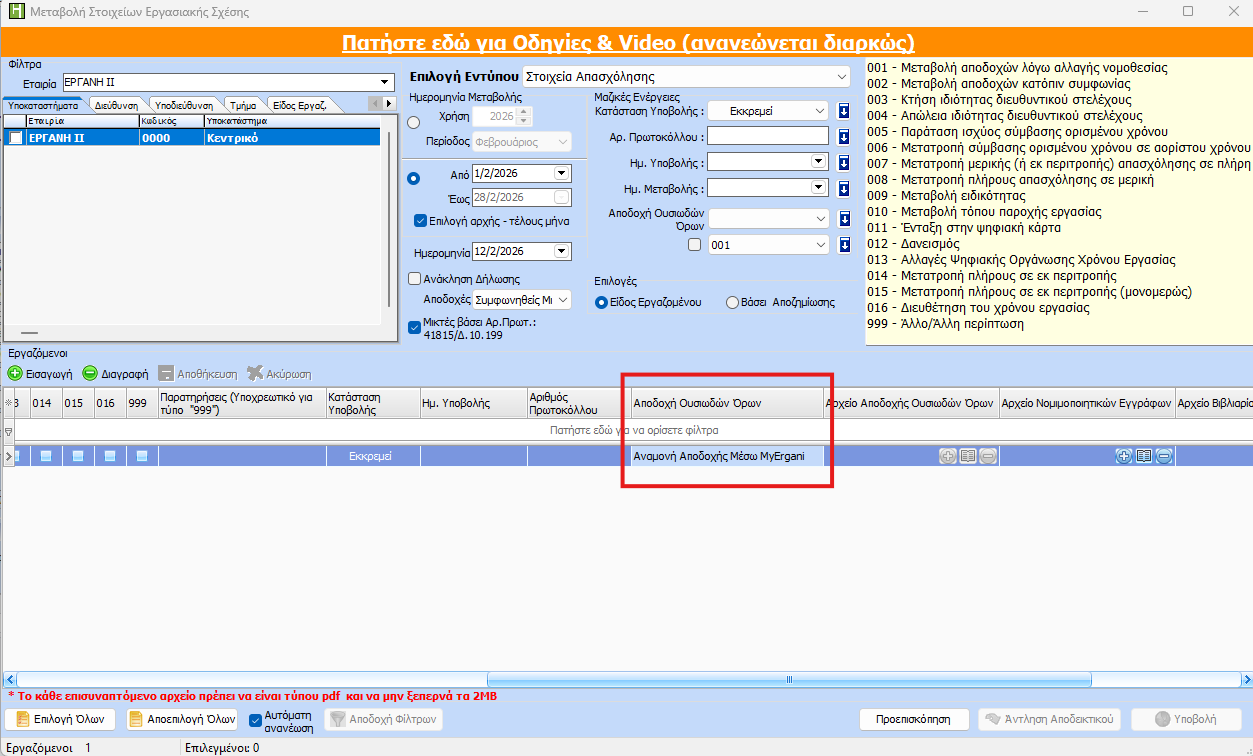Click the Αρ. Πρωτοκόλλου text field
Viewport: 1253px width, 756px height.
tap(768, 137)
